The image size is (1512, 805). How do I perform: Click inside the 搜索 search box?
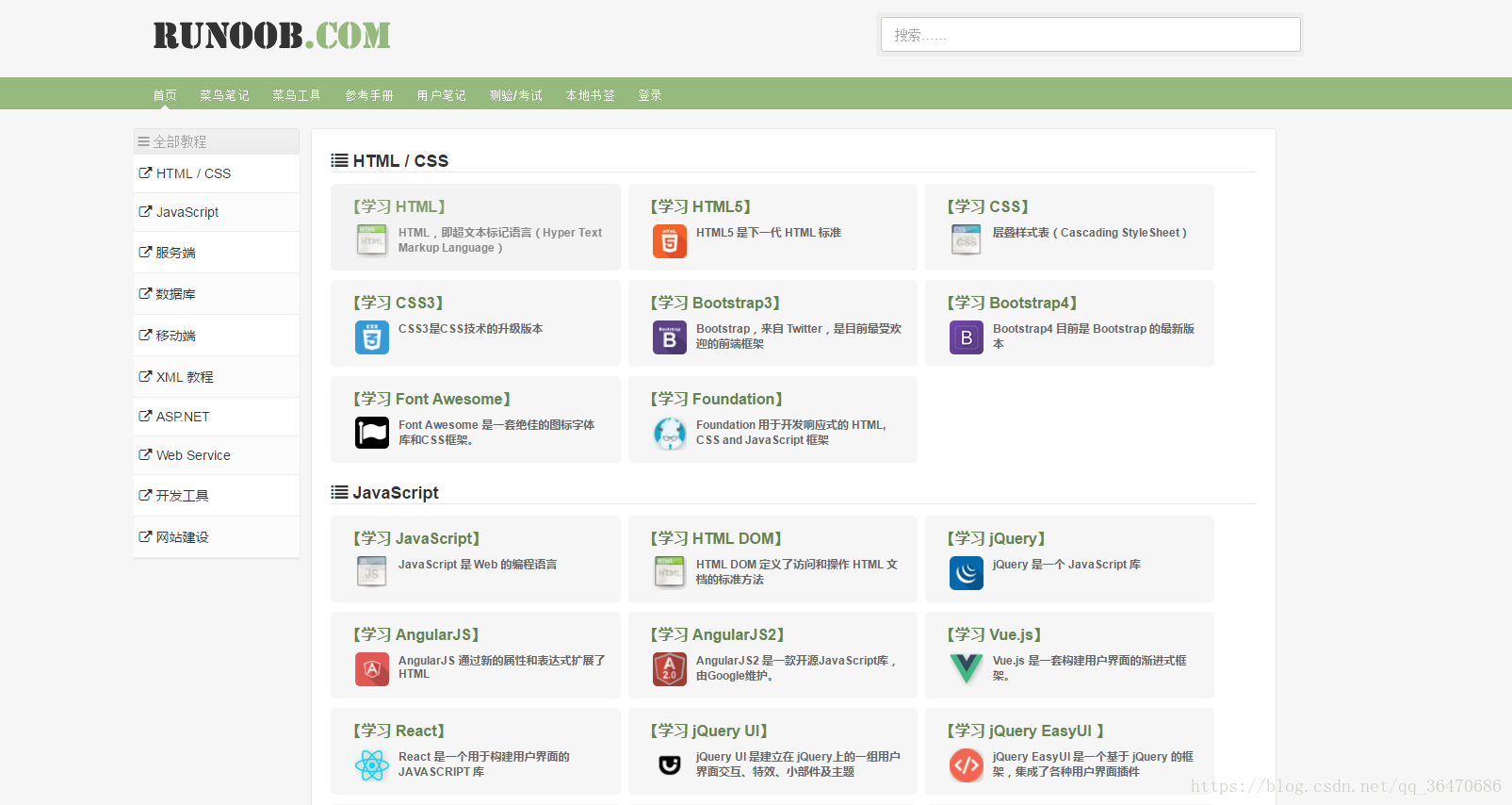click(x=1091, y=35)
